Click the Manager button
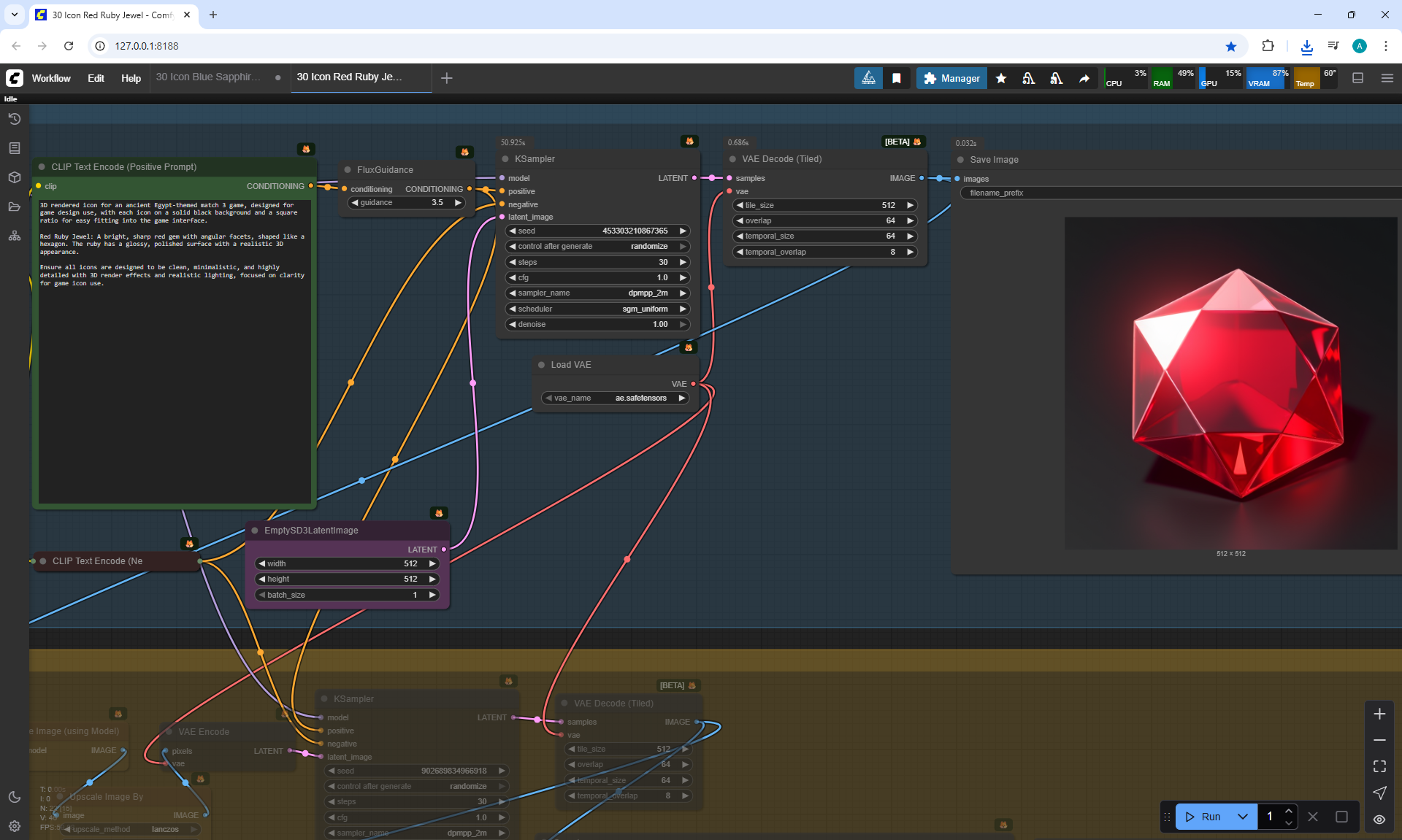 951,78
